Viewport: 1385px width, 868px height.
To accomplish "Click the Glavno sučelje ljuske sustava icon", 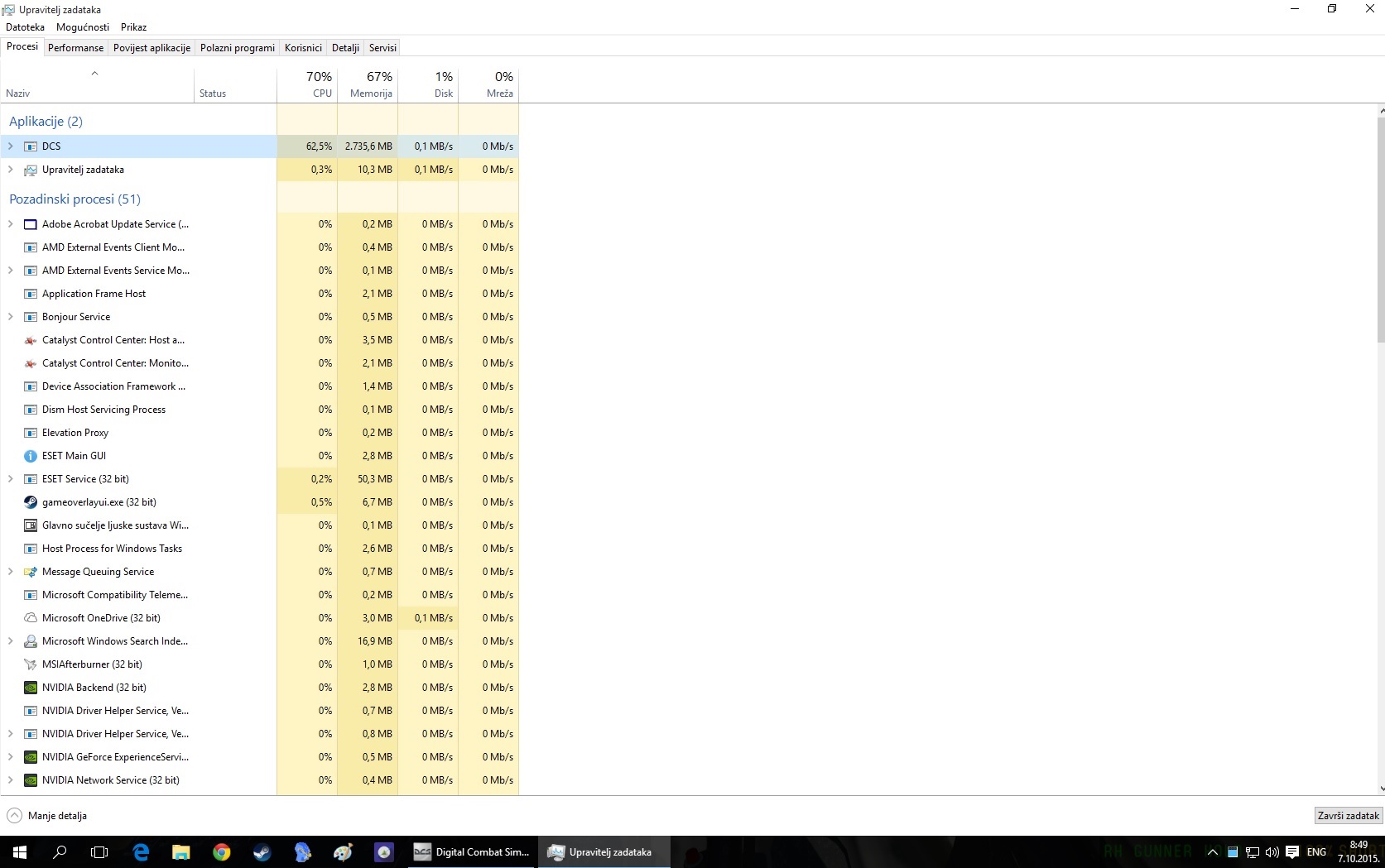I will point(31,525).
